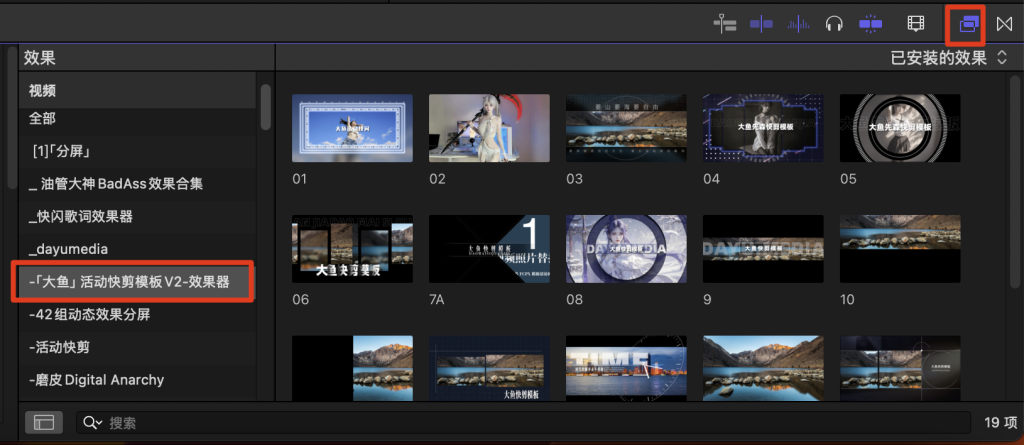The height and width of the screenshot is (445, 1024).
Task: Toggle audio skimming waveform icon
Action: (798, 23)
